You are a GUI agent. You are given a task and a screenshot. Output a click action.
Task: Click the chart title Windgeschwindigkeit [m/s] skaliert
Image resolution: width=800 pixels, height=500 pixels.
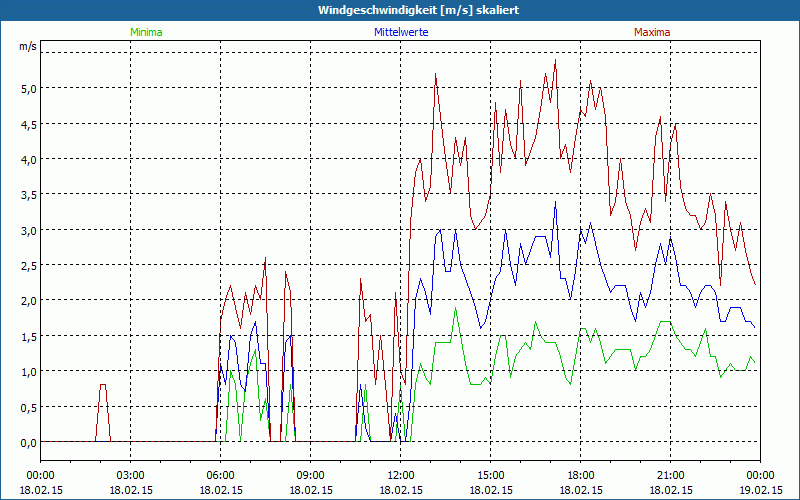(418, 10)
